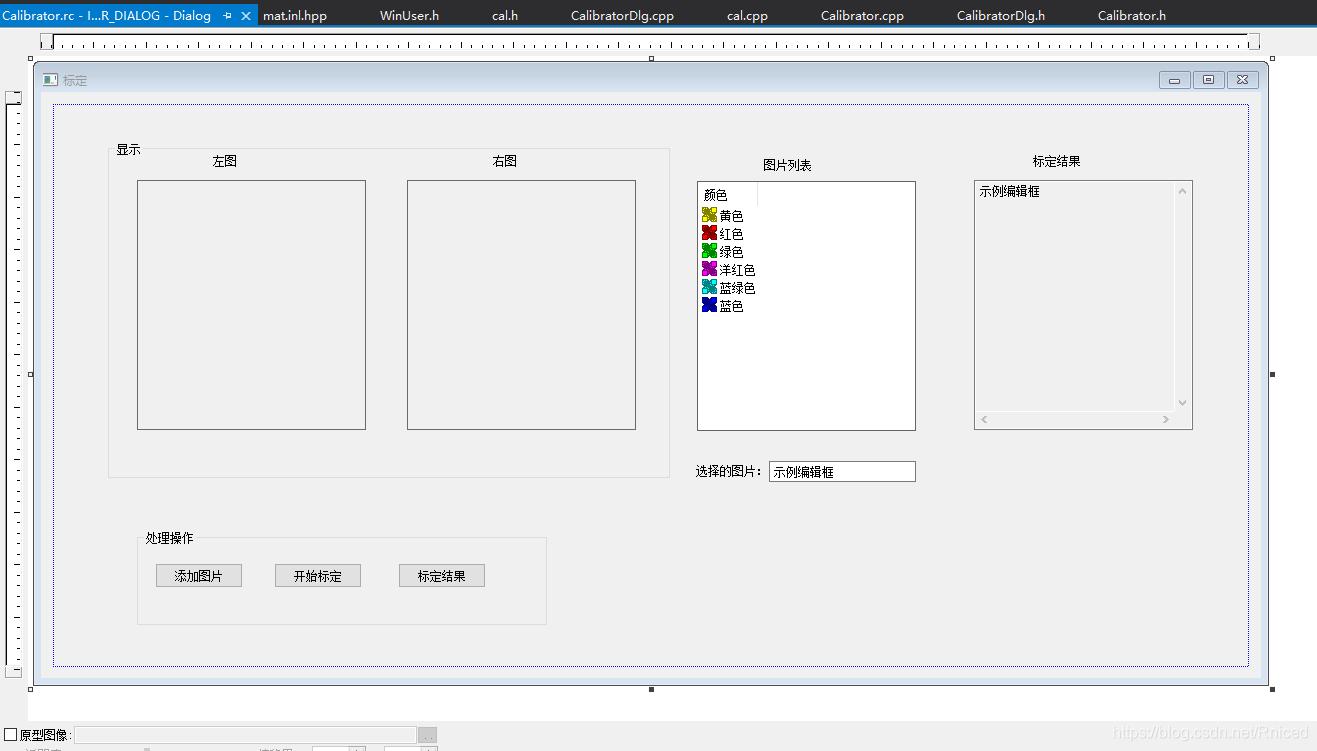Click the green (绿色) list item icon
This screenshot has height=751, width=1317.
pos(710,251)
